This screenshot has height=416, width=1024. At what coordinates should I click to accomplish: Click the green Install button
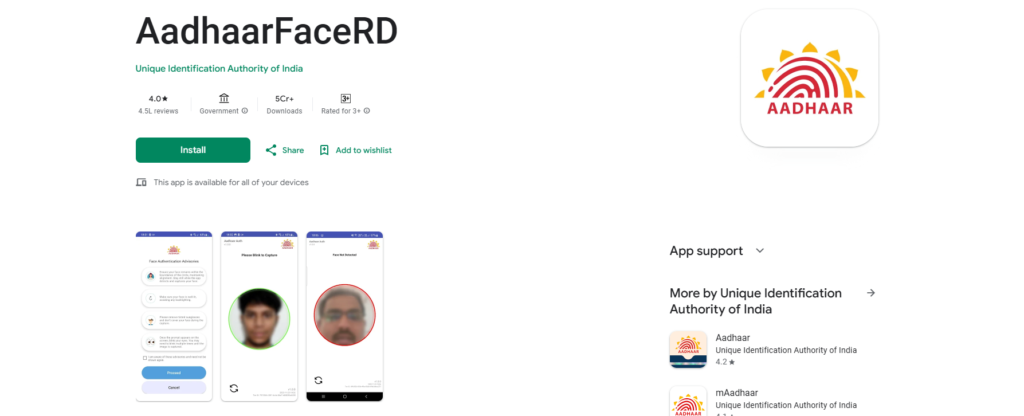pyautogui.click(x=193, y=150)
